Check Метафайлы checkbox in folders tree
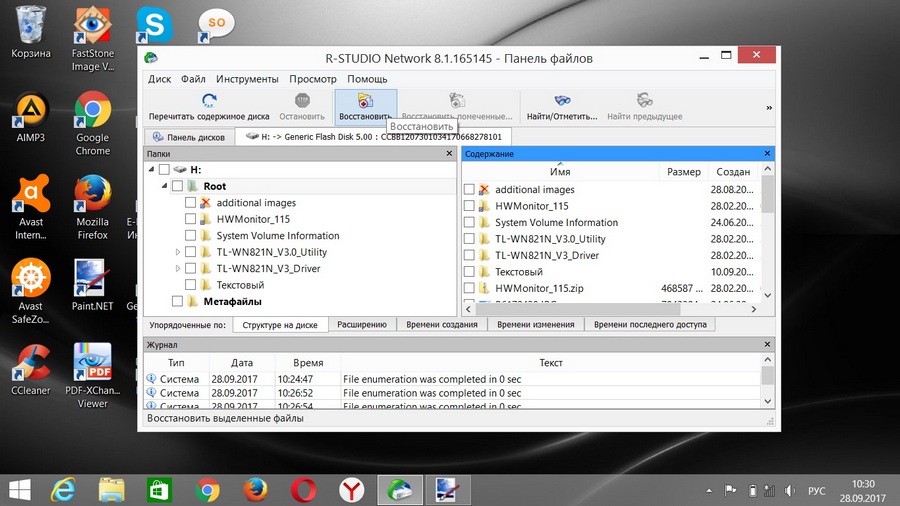900x506 pixels. click(177, 301)
